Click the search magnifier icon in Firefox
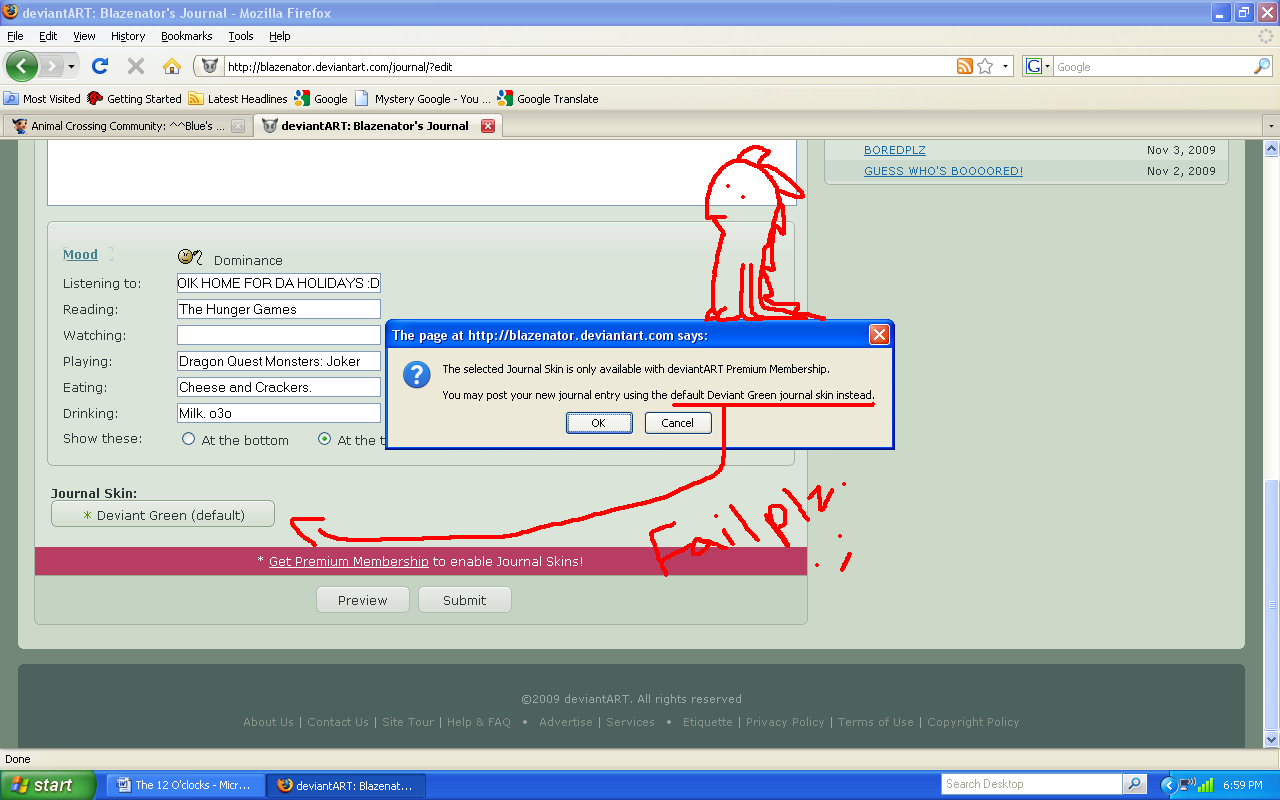1280x800 pixels. [x=1262, y=66]
